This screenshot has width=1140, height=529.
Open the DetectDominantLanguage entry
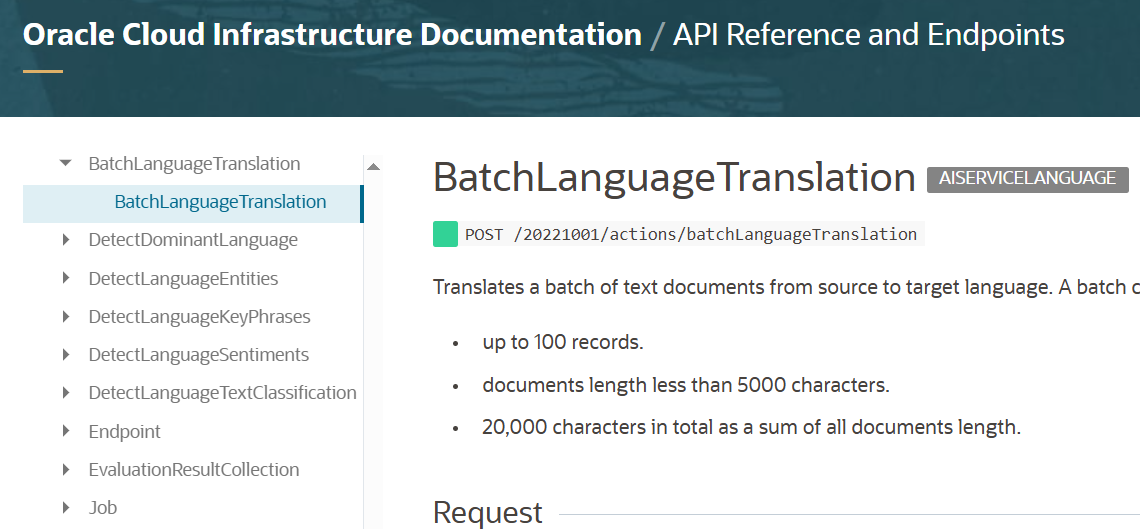pyautogui.click(x=193, y=240)
